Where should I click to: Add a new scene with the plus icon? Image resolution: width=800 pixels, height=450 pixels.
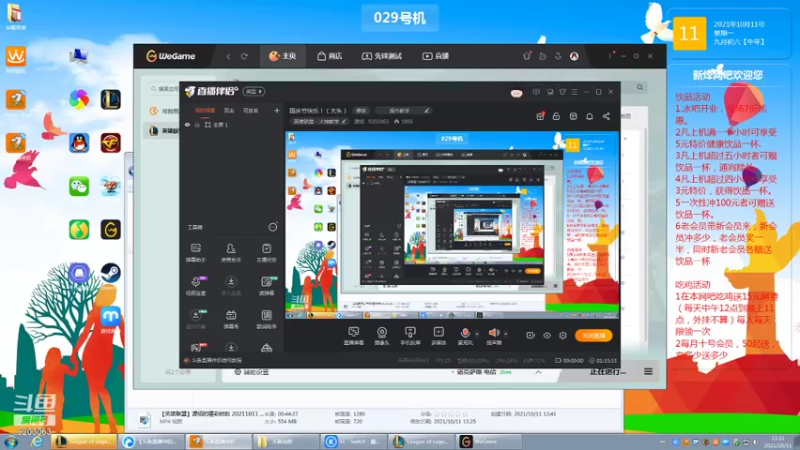pos(277,110)
